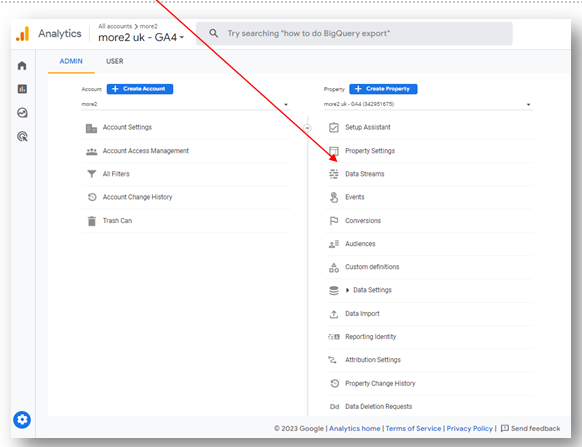
Task: Open Analytics home footer link
Action: pos(354,428)
